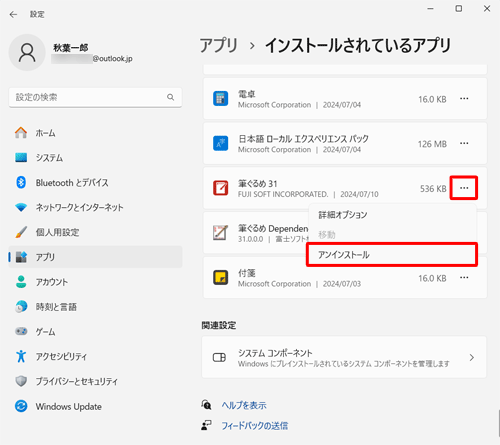Click the back arrow icon

point(13,14)
